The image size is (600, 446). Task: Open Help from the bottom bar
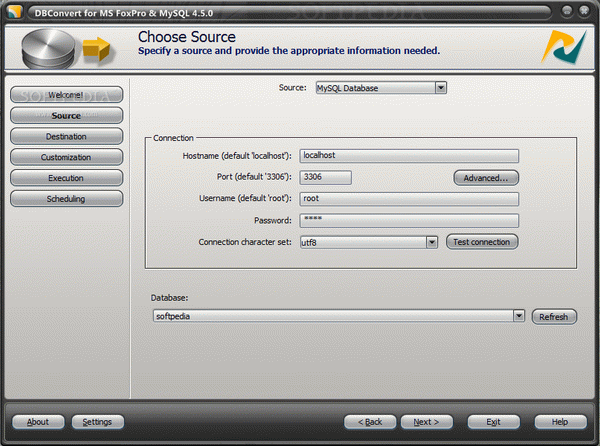(560, 422)
